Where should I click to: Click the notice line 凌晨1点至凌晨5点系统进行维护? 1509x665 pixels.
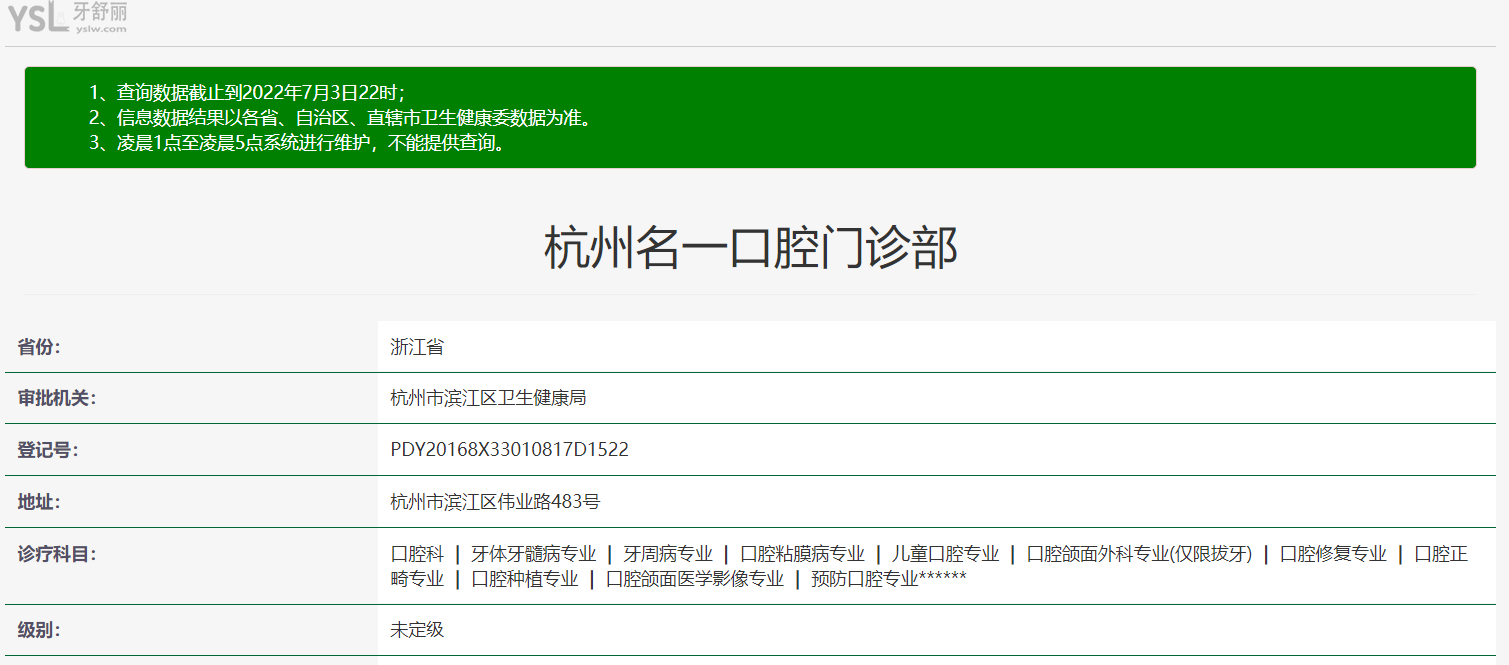(296, 143)
